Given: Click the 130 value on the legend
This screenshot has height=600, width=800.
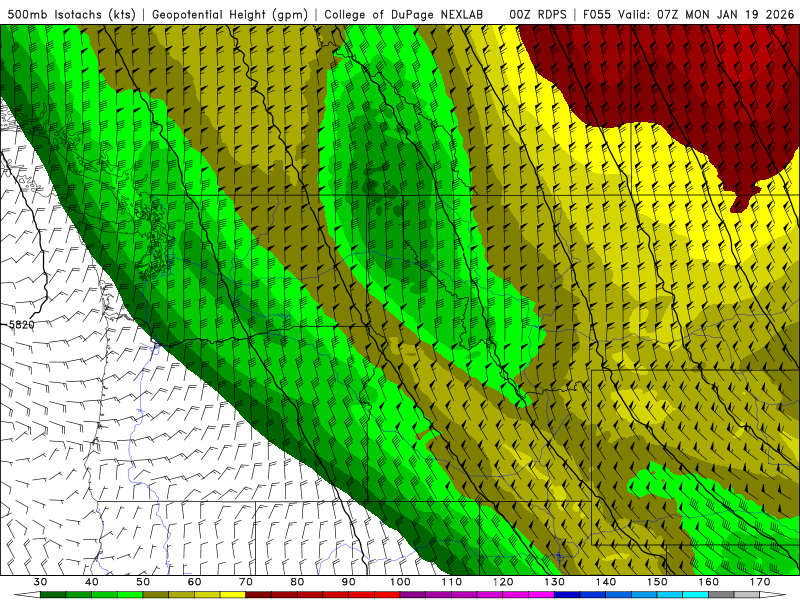Looking at the screenshot, I should tap(554, 582).
